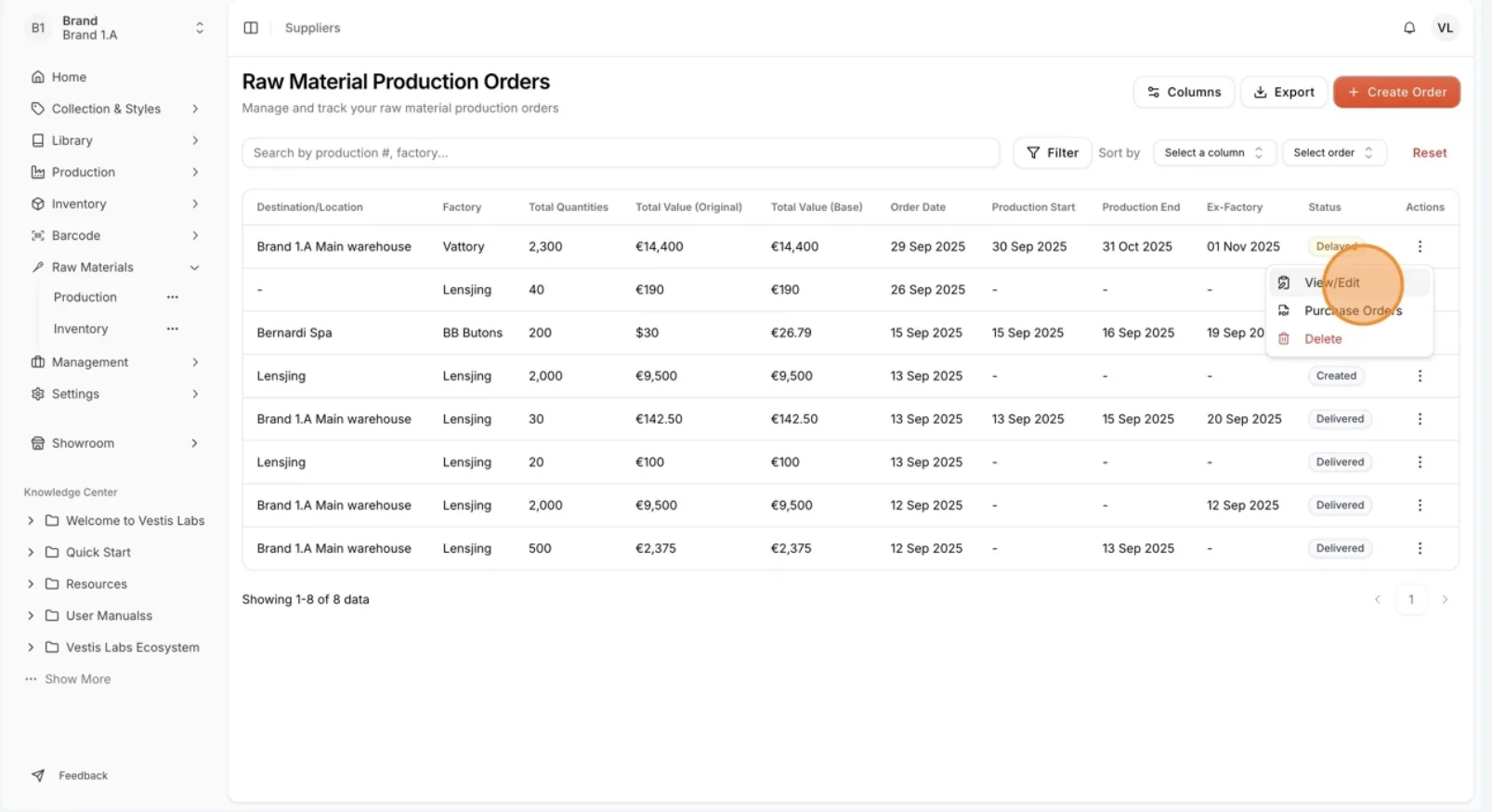The image size is (1492, 812).
Task: Click the Feedback link in sidebar
Action: [83, 775]
